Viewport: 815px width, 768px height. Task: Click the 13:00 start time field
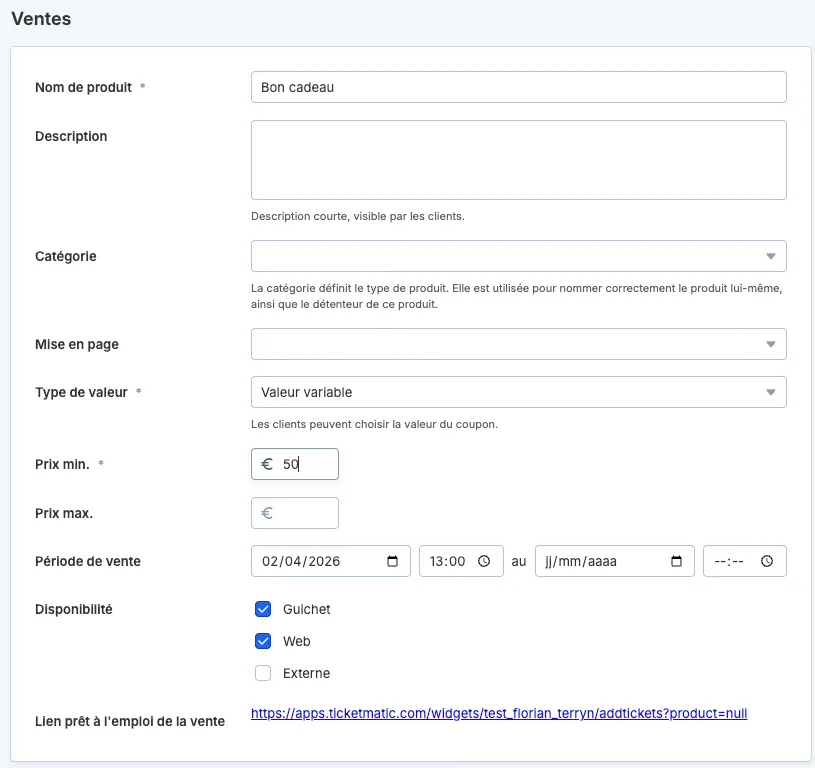click(x=461, y=561)
